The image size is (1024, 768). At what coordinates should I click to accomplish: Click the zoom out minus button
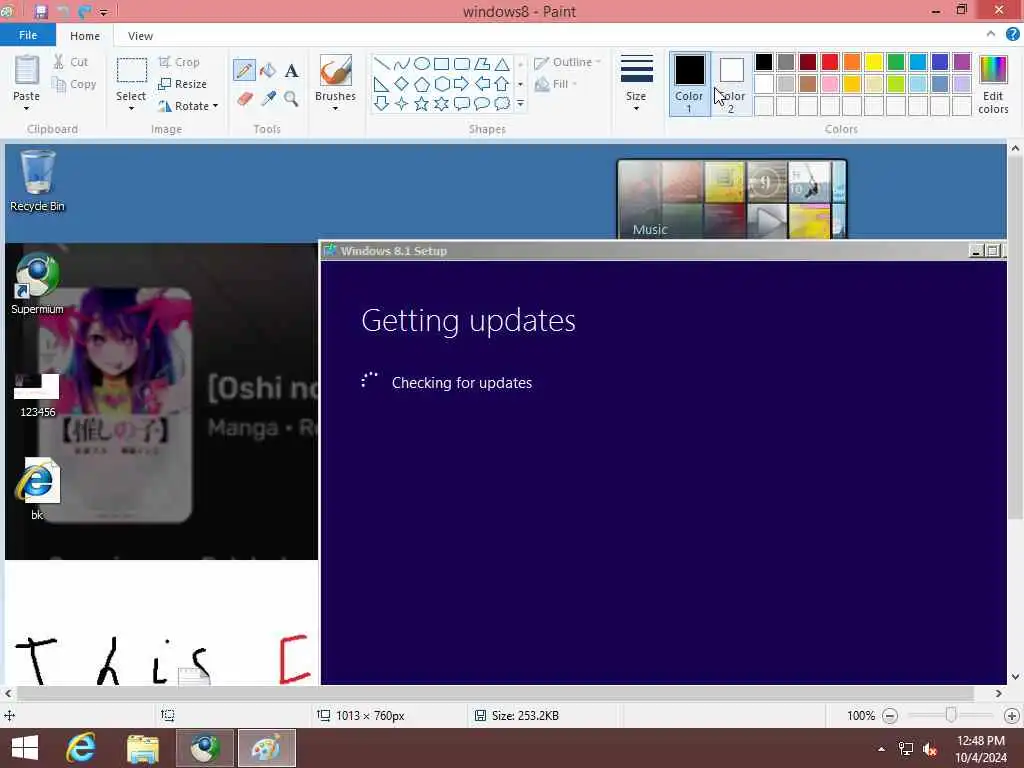(889, 716)
